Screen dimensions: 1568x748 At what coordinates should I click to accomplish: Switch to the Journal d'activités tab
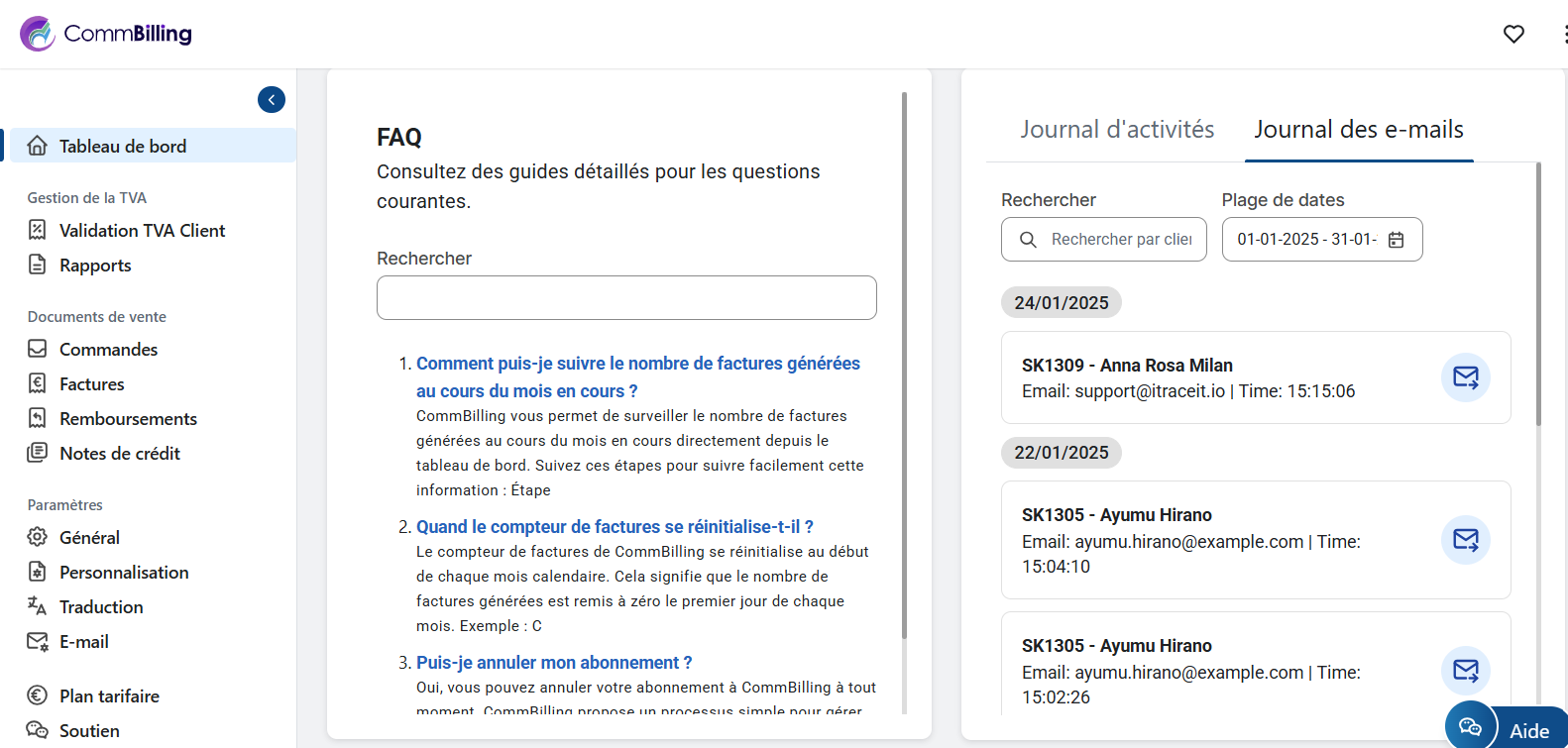pyautogui.click(x=1117, y=130)
